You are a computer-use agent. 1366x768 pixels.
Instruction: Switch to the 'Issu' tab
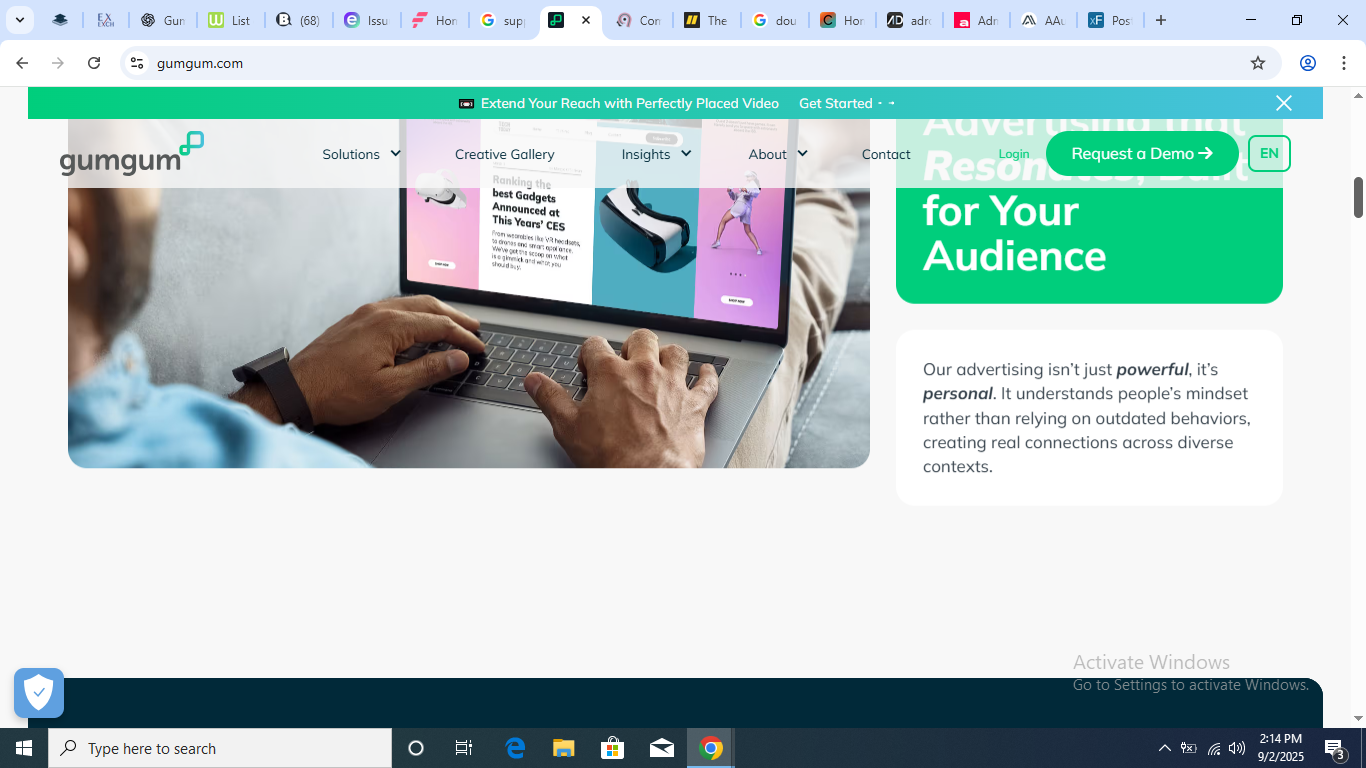[x=366, y=20]
